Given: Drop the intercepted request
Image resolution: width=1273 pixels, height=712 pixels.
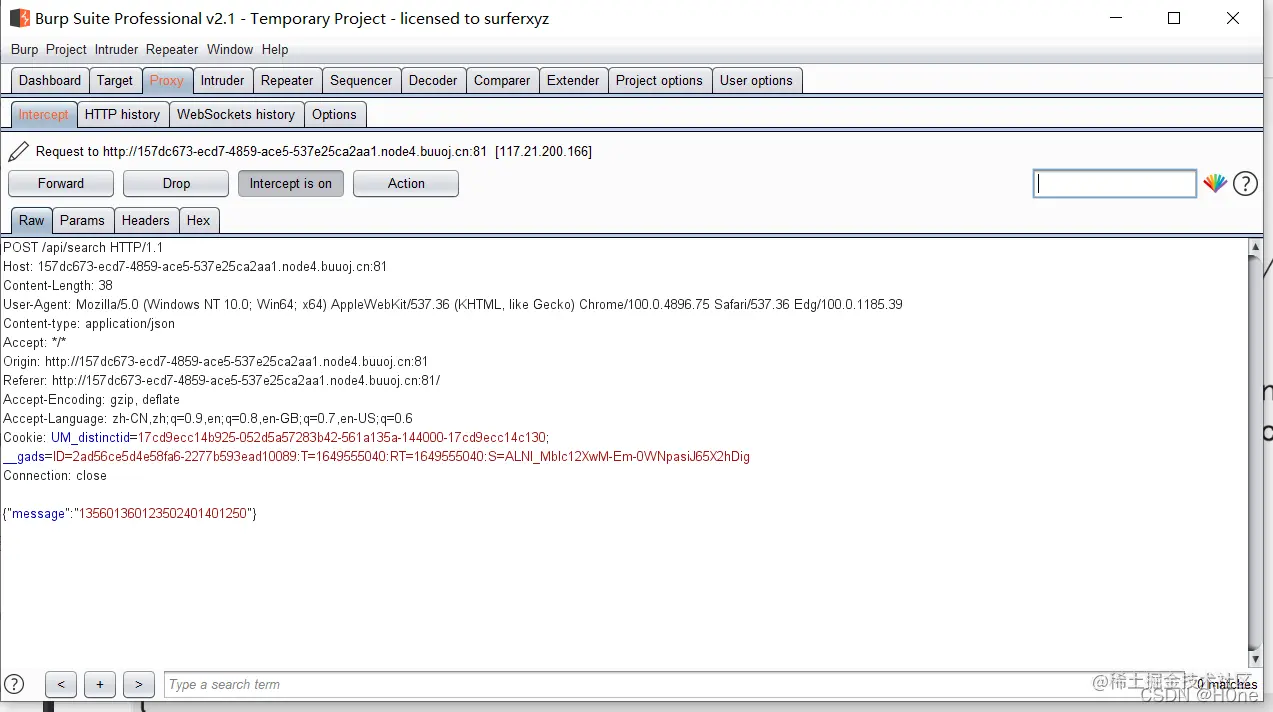Looking at the screenshot, I should [176, 183].
